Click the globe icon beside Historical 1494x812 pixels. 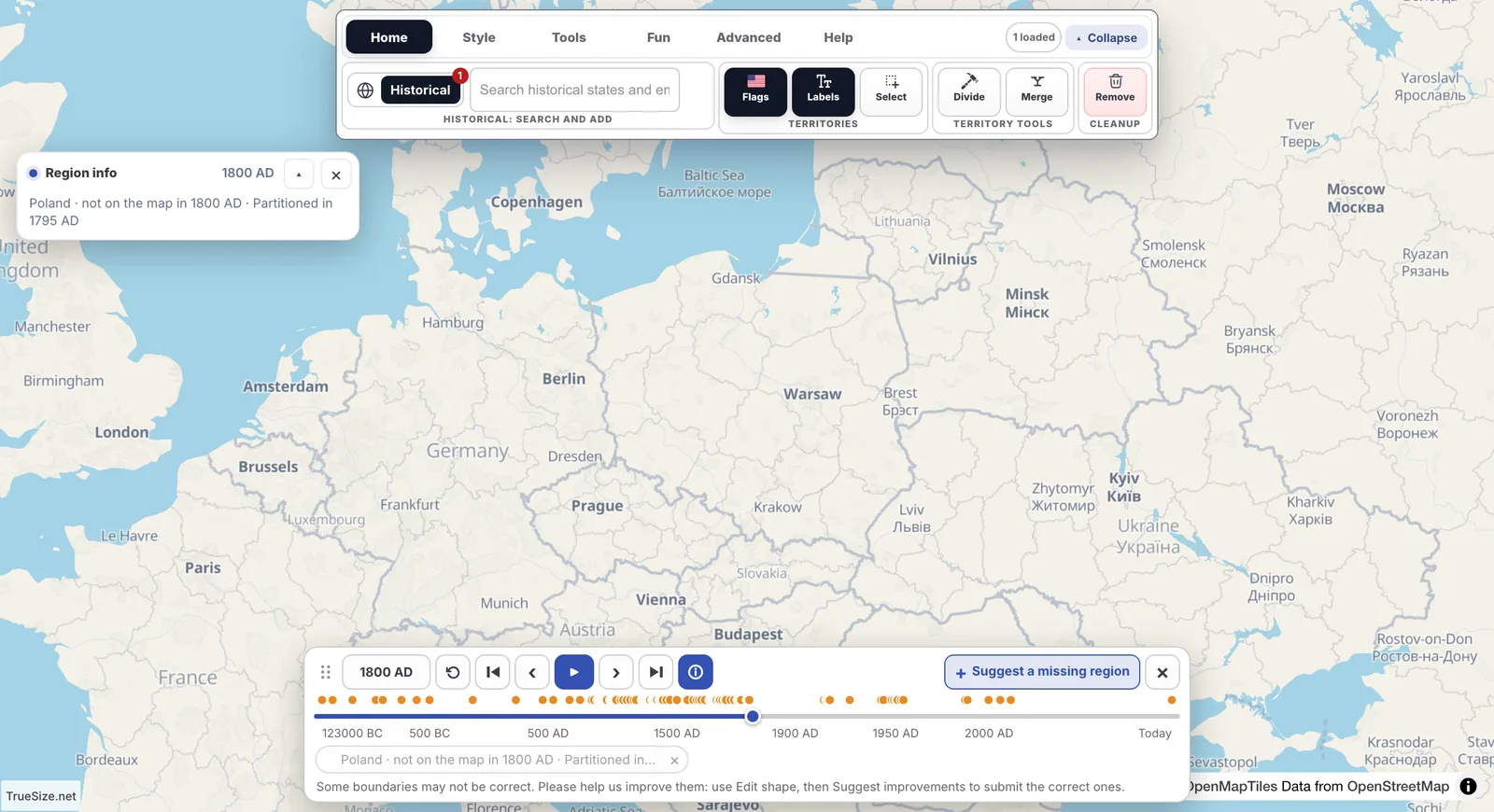tap(365, 91)
